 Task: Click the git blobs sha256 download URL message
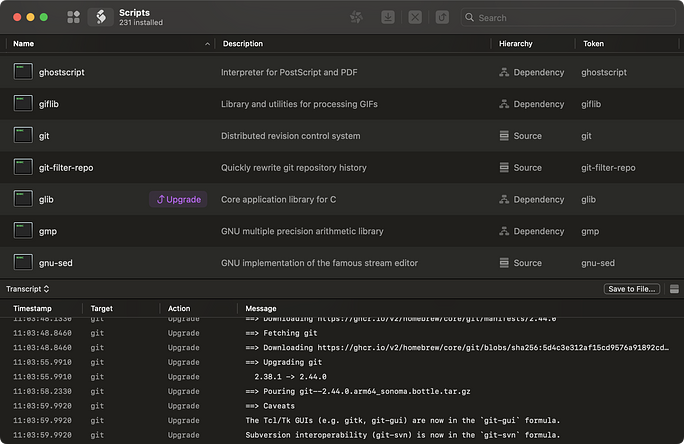point(457,348)
